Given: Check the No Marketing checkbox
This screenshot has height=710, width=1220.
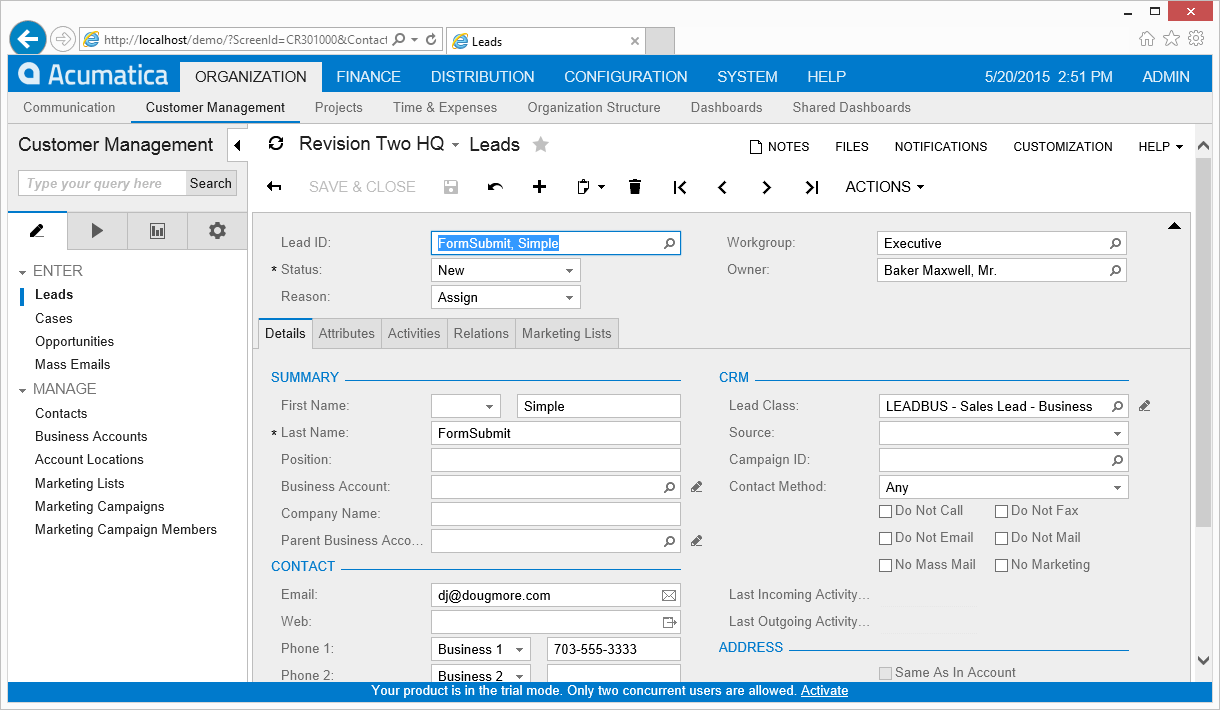Looking at the screenshot, I should pos(1001,565).
